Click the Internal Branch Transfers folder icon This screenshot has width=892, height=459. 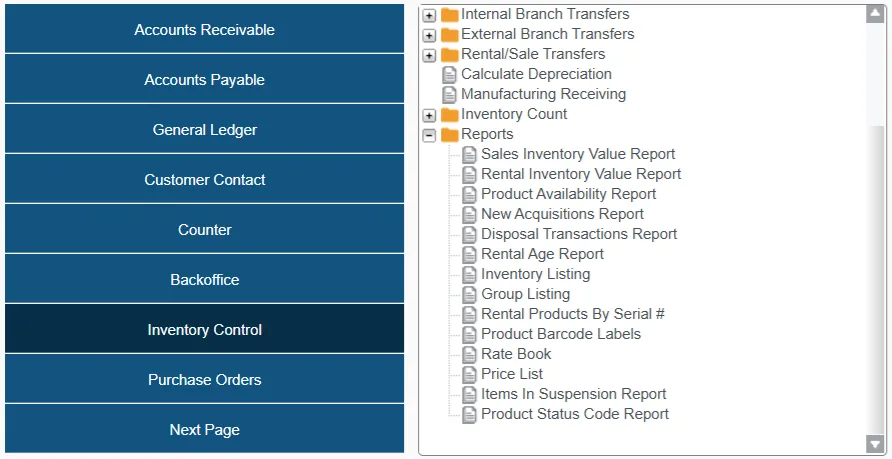[449, 15]
